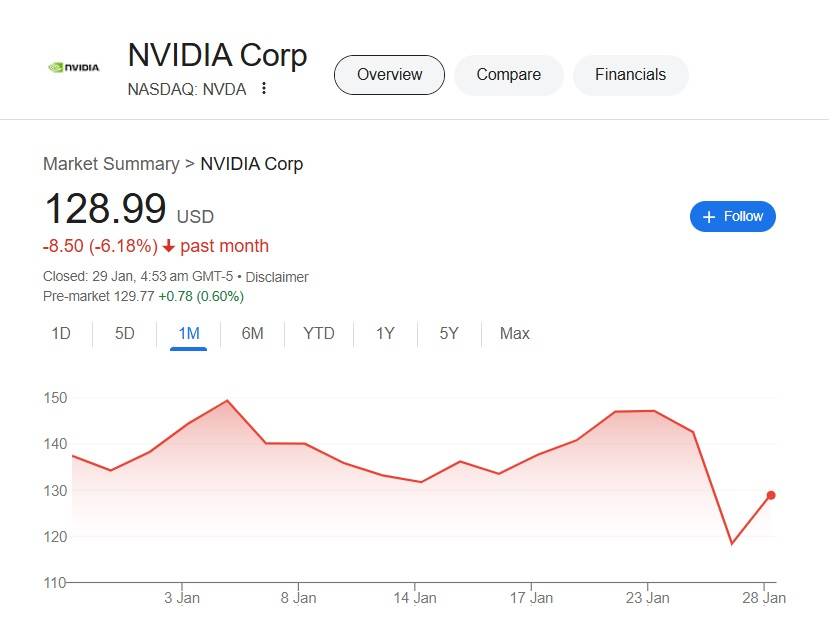Click the NVIDIA Corp title heading

217,55
